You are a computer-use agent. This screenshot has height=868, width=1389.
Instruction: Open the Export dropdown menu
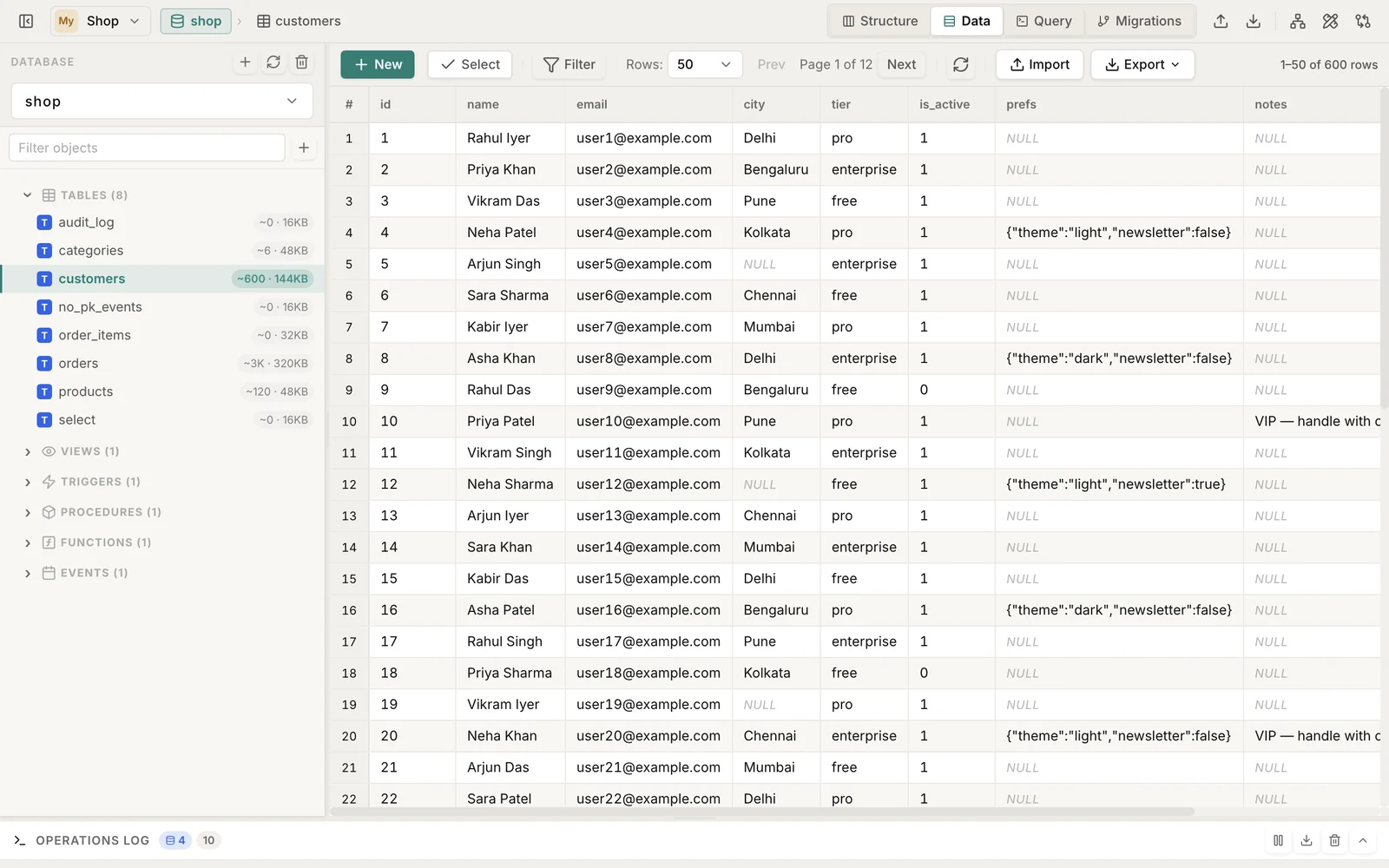pyautogui.click(x=1142, y=64)
